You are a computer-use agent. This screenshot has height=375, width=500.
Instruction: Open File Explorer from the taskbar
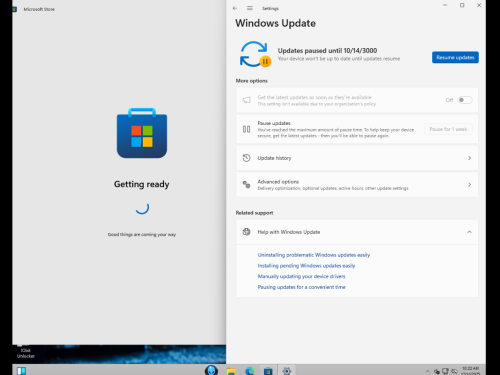point(231,371)
